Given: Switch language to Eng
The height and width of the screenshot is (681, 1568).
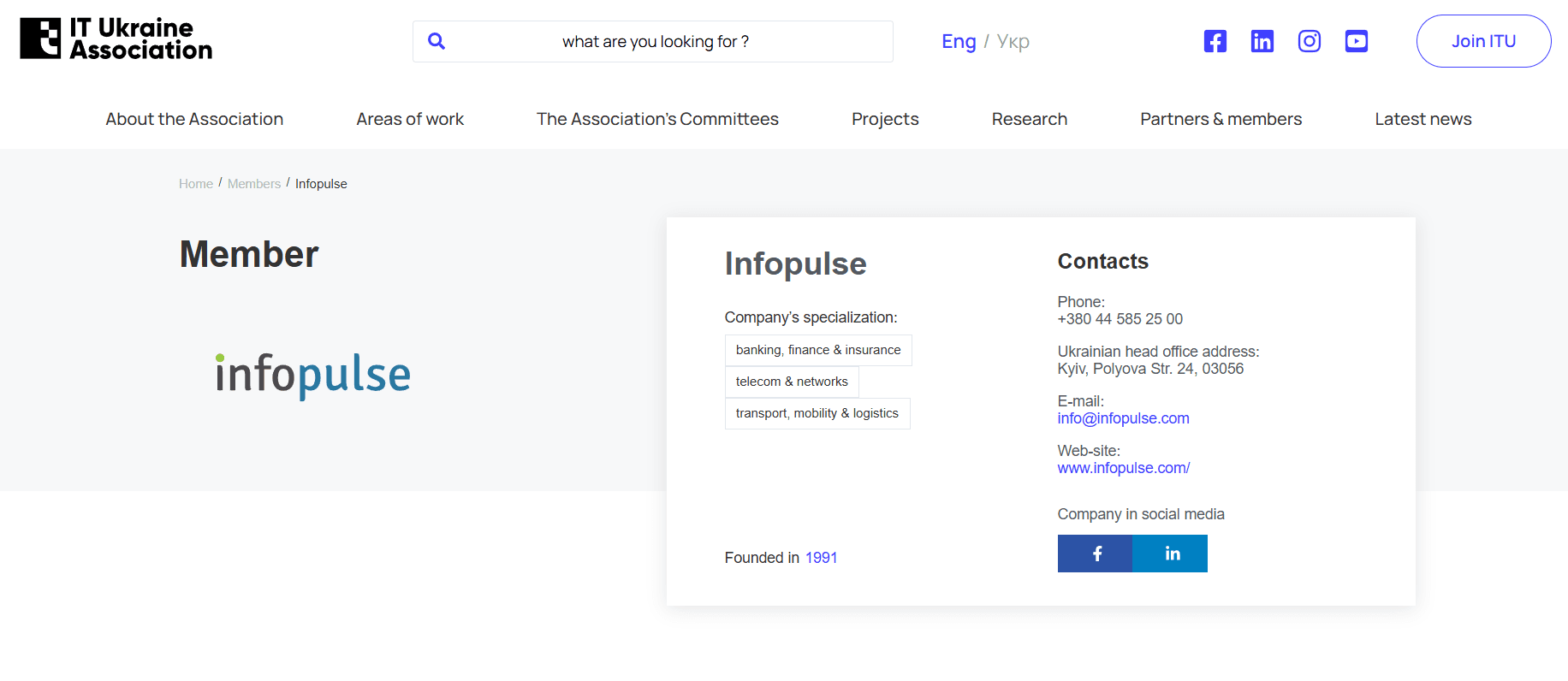Looking at the screenshot, I should (959, 41).
